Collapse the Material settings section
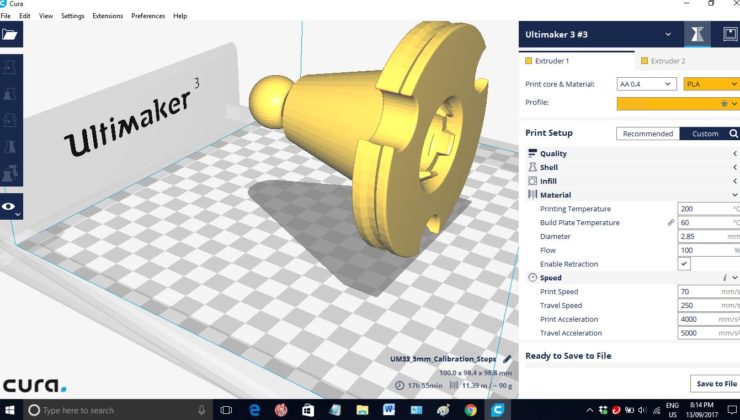740x420 pixels. (734, 195)
